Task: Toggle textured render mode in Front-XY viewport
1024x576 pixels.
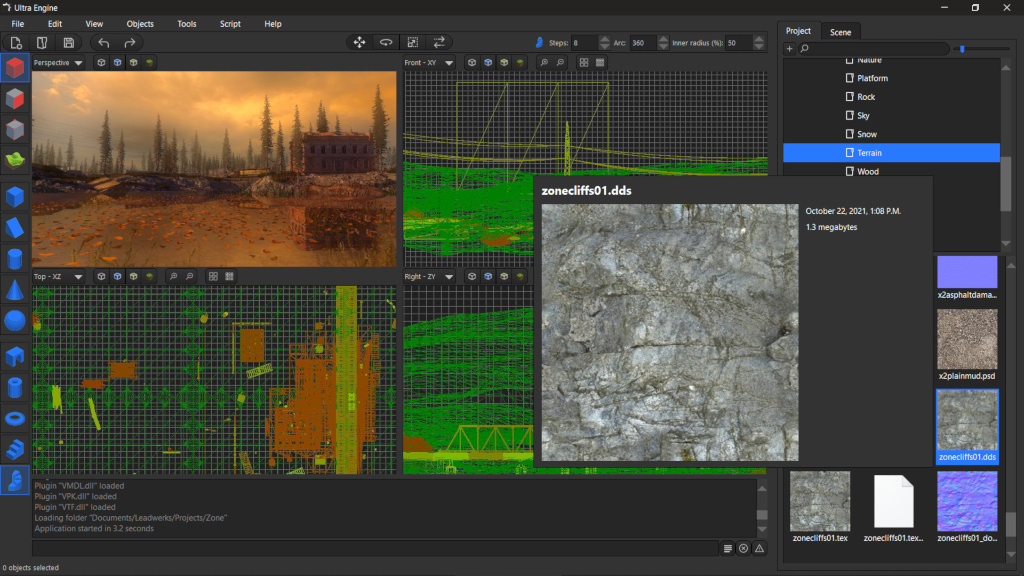Action: click(504, 62)
